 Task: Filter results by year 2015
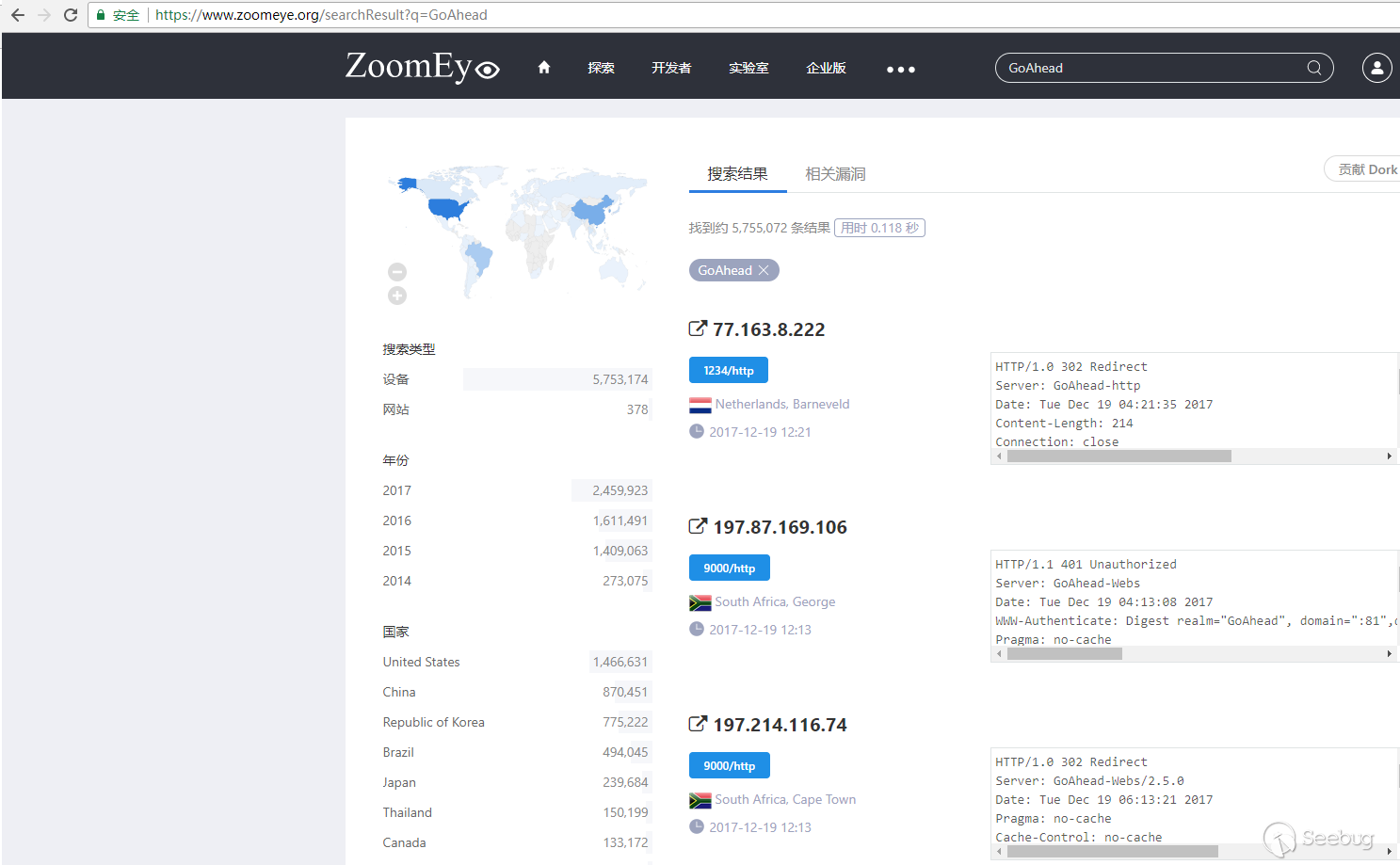pos(516,551)
